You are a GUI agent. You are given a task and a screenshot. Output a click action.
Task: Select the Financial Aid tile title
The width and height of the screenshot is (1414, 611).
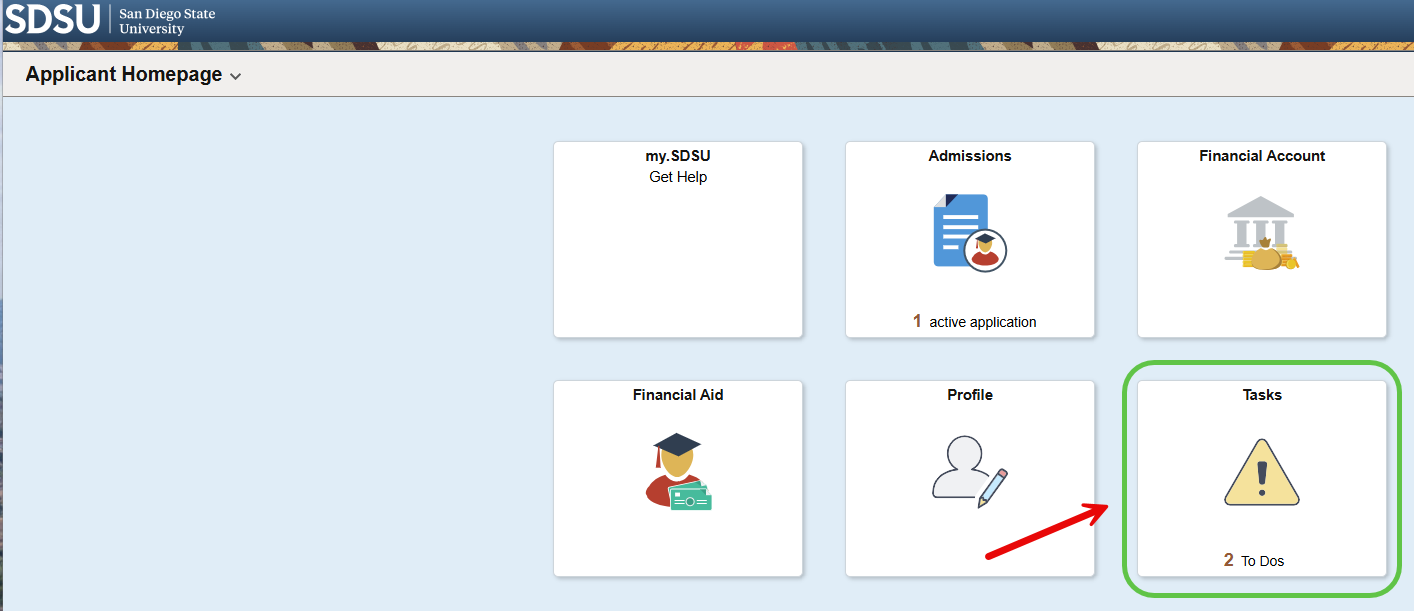pyautogui.click(x=678, y=395)
